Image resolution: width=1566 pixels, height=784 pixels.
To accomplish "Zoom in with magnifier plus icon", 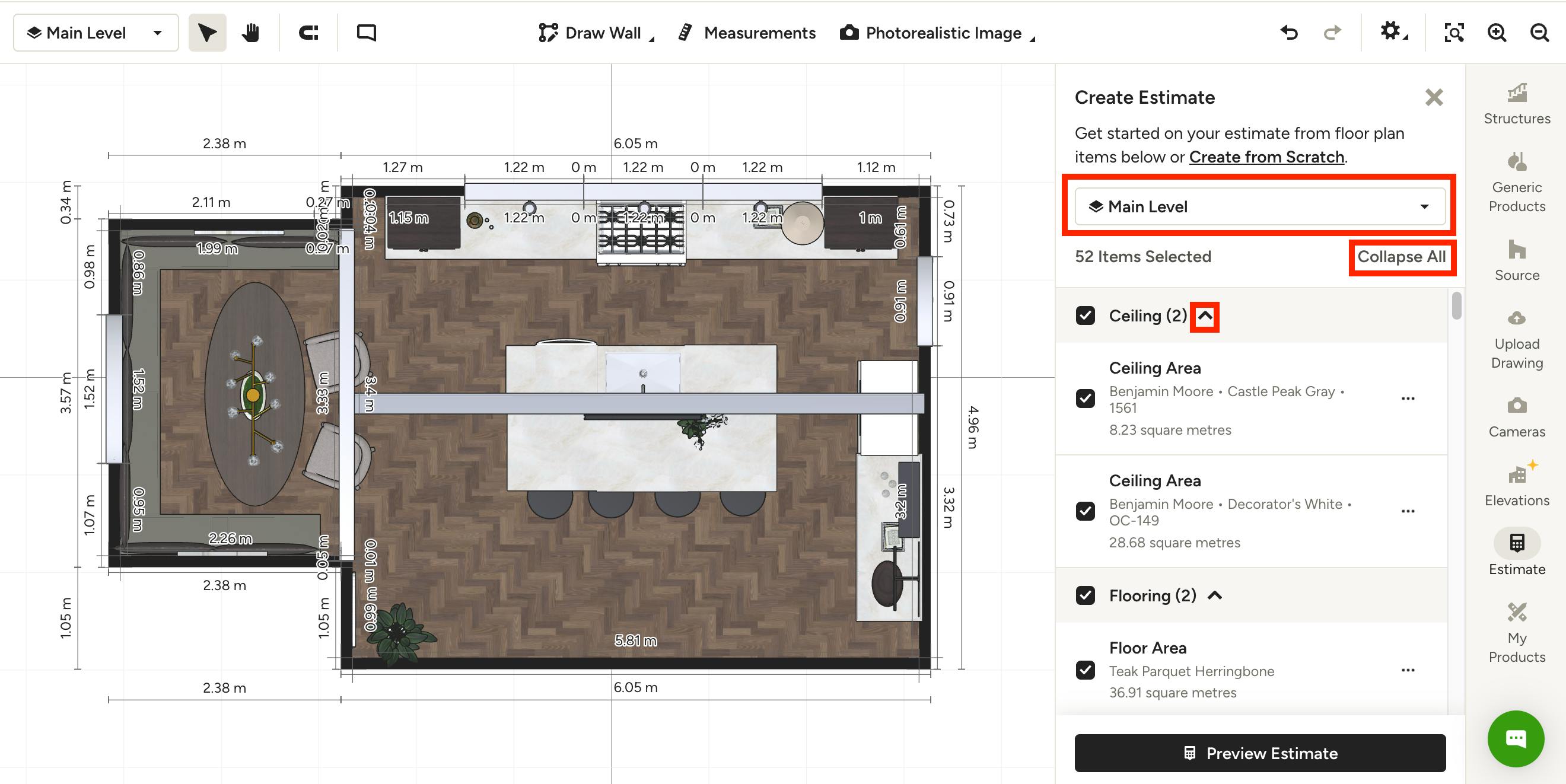I will pos(1497,33).
